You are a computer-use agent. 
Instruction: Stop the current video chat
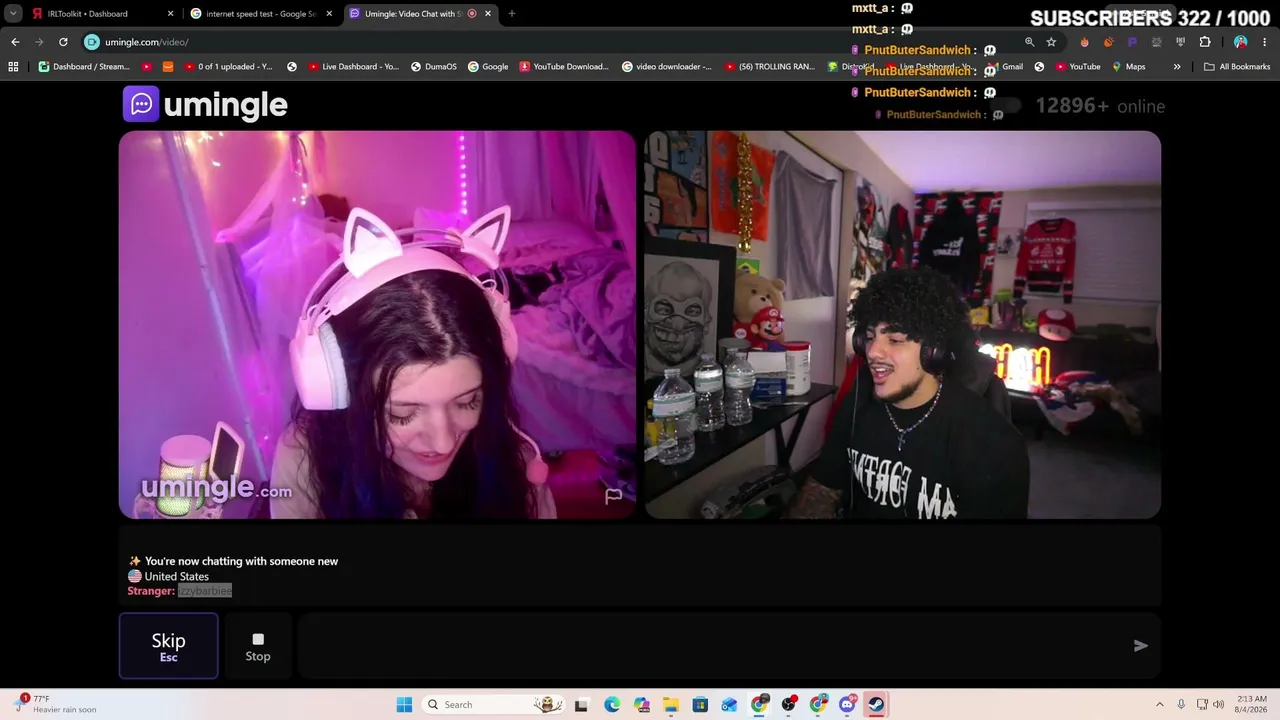click(x=258, y=646)
